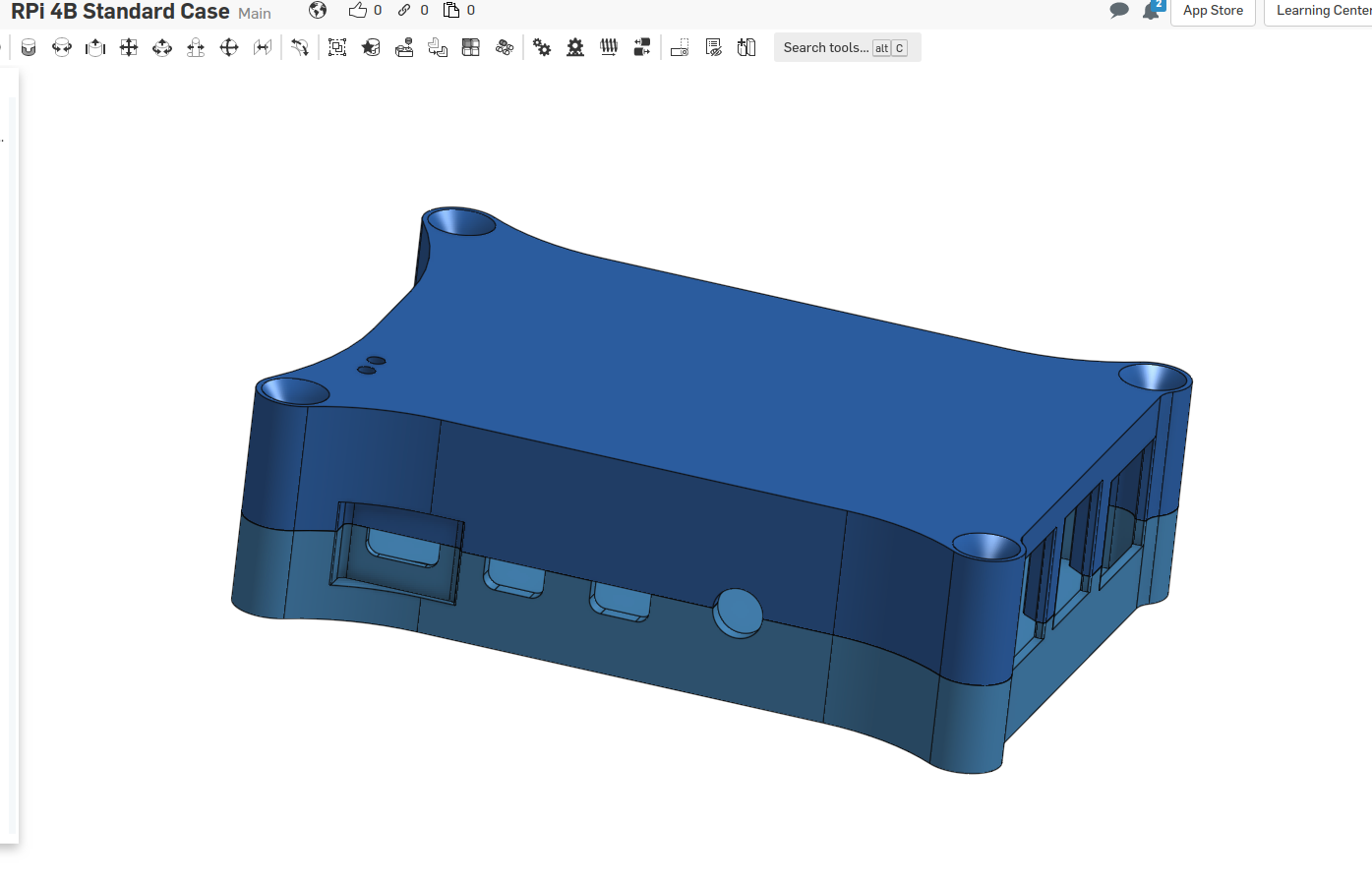
Task: Select the round button on the case side
Action: pyautogui.click(x=738, y=613)
